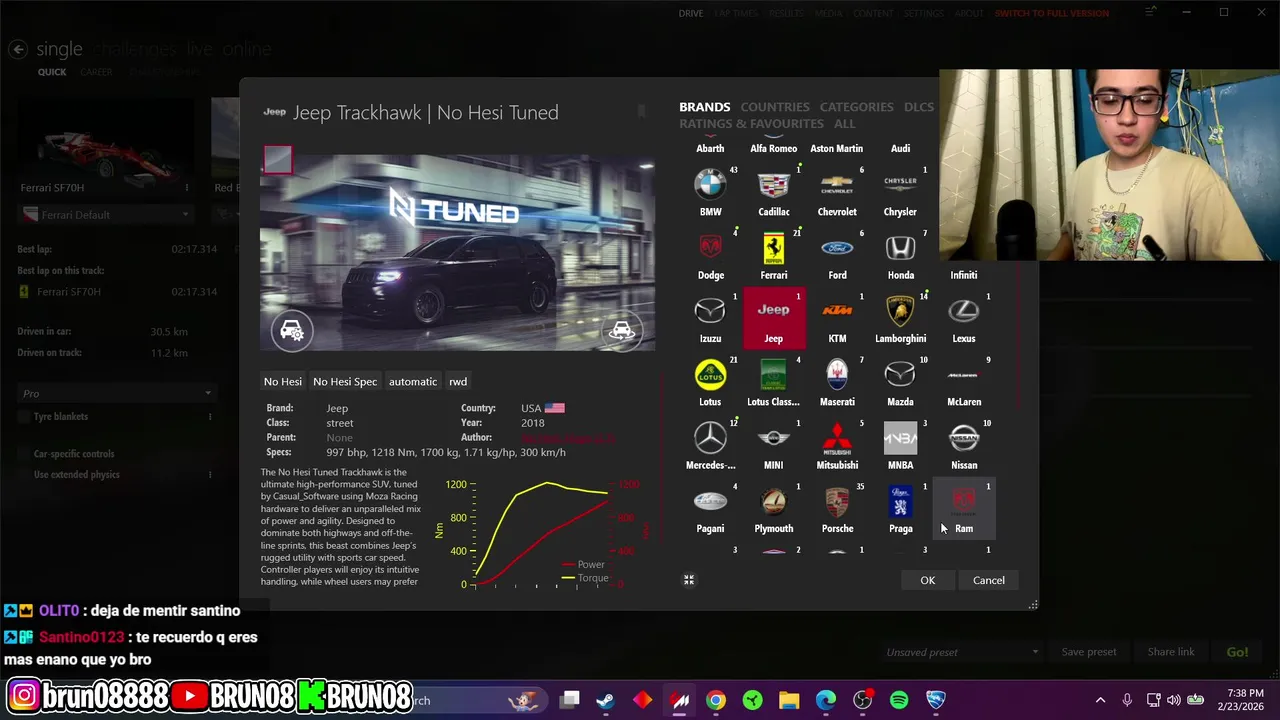Screen dimensions: 1280x720
Task: Click the Trackhawk car preview image
Action: pos(458,252)
